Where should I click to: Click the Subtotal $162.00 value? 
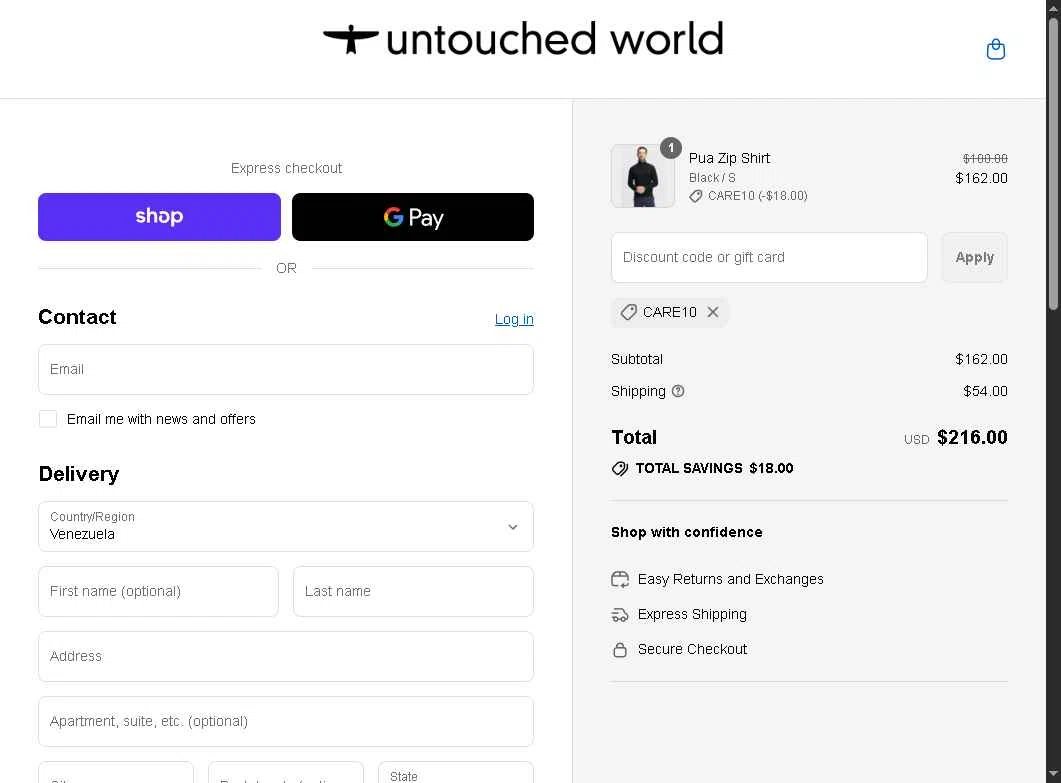pos(981,359)
